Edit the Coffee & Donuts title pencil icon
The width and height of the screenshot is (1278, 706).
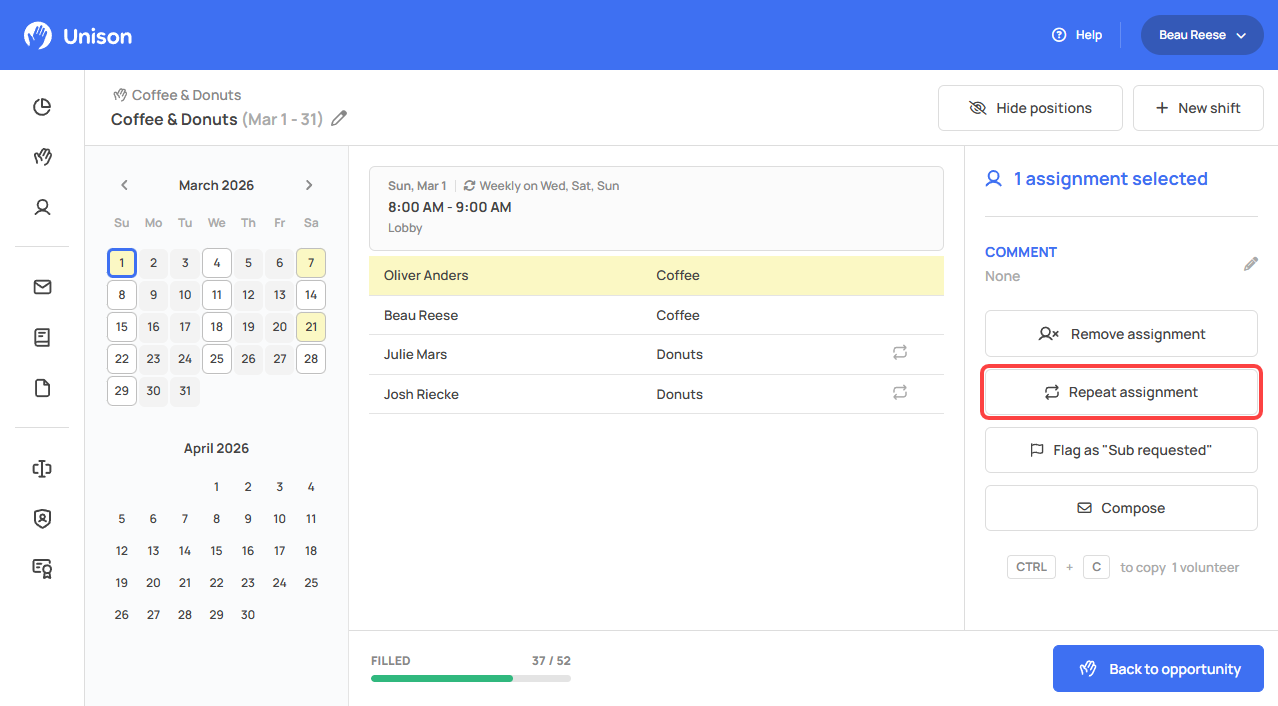click(x=339, y=119)
